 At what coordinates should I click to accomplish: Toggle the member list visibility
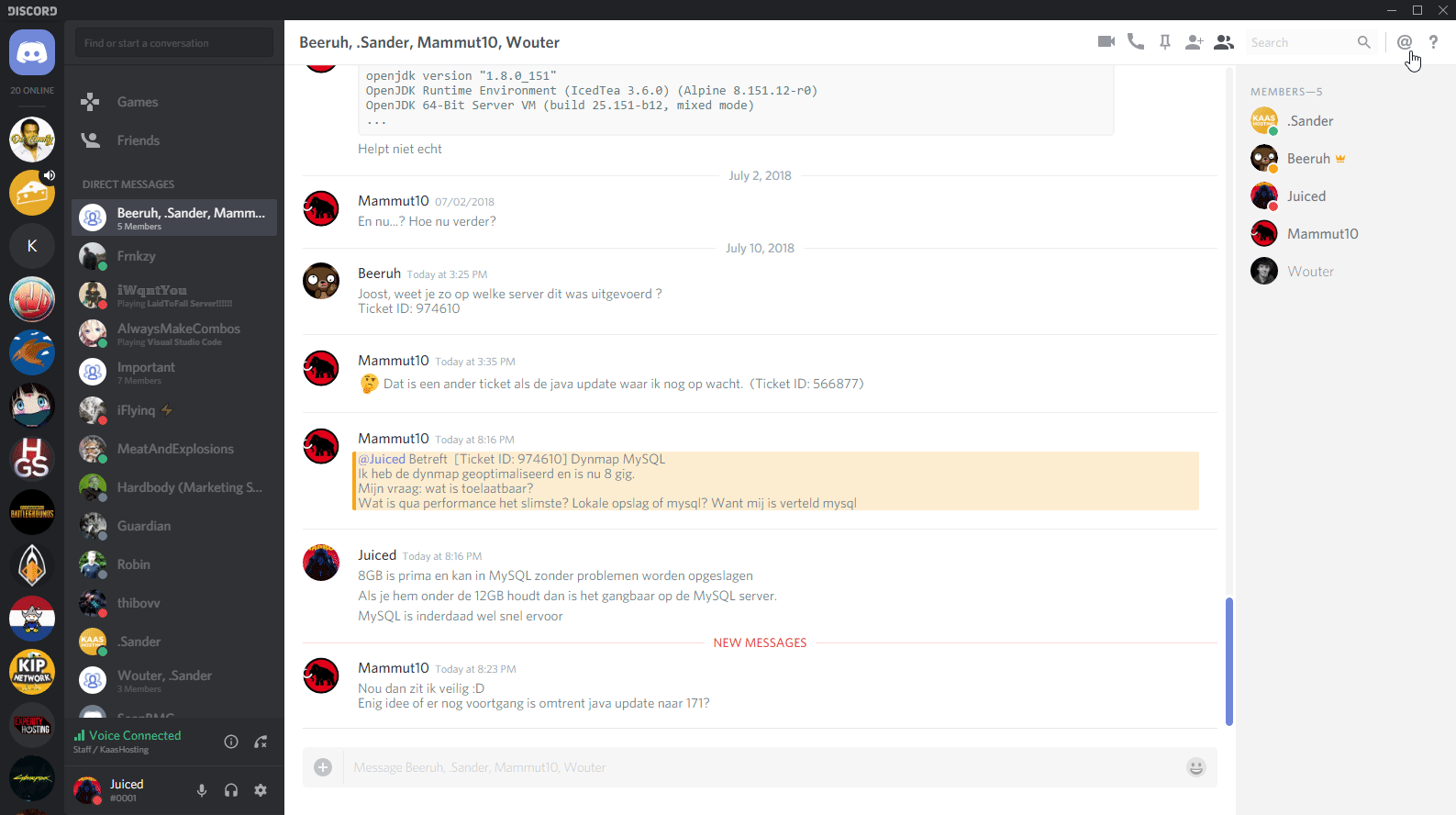pos(1223,42)
